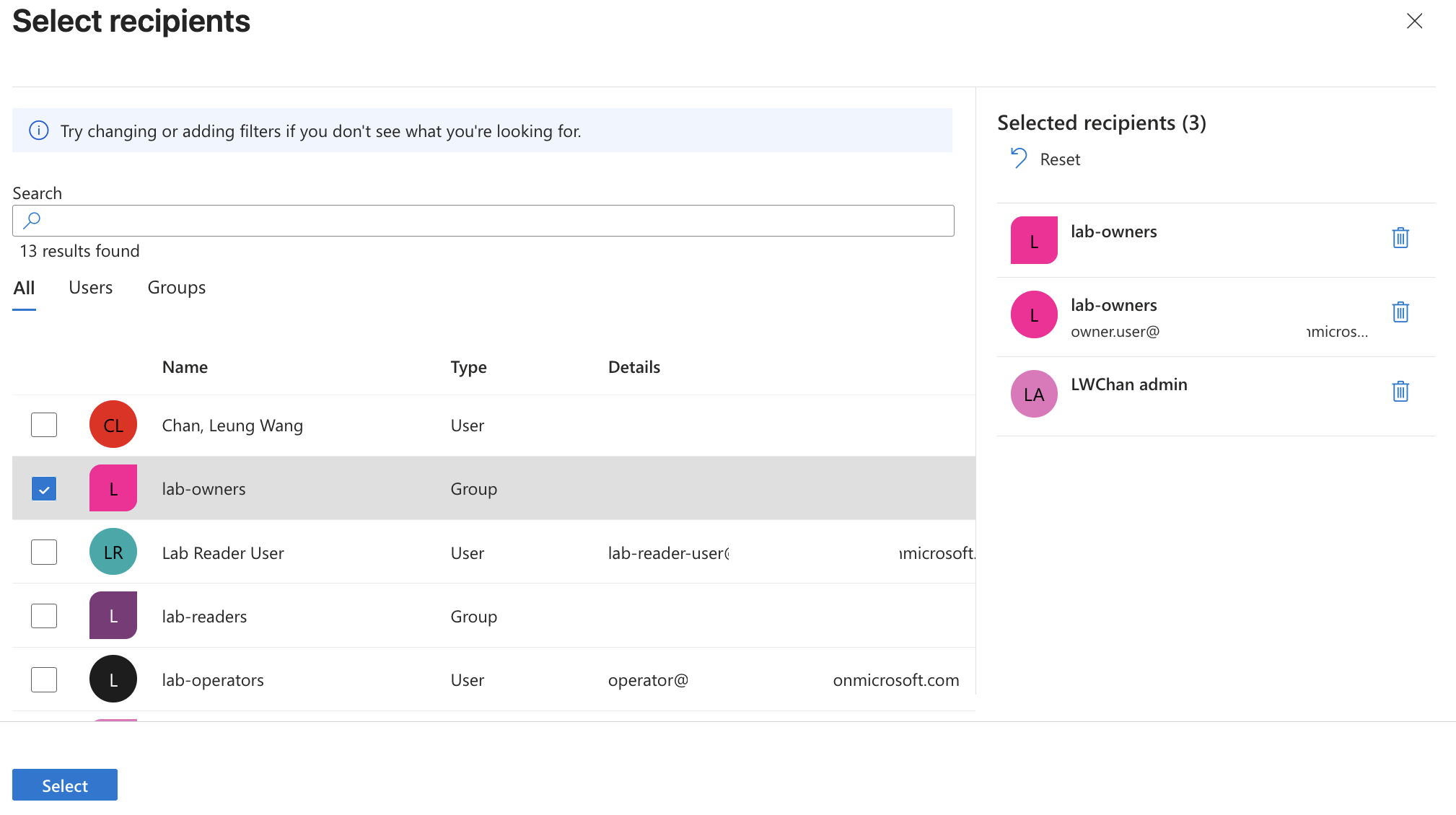This screenshot has height=815, width=1456.
Task: Click the name 'Chan, Leung Wang'
Action: (x=232, y=426)
